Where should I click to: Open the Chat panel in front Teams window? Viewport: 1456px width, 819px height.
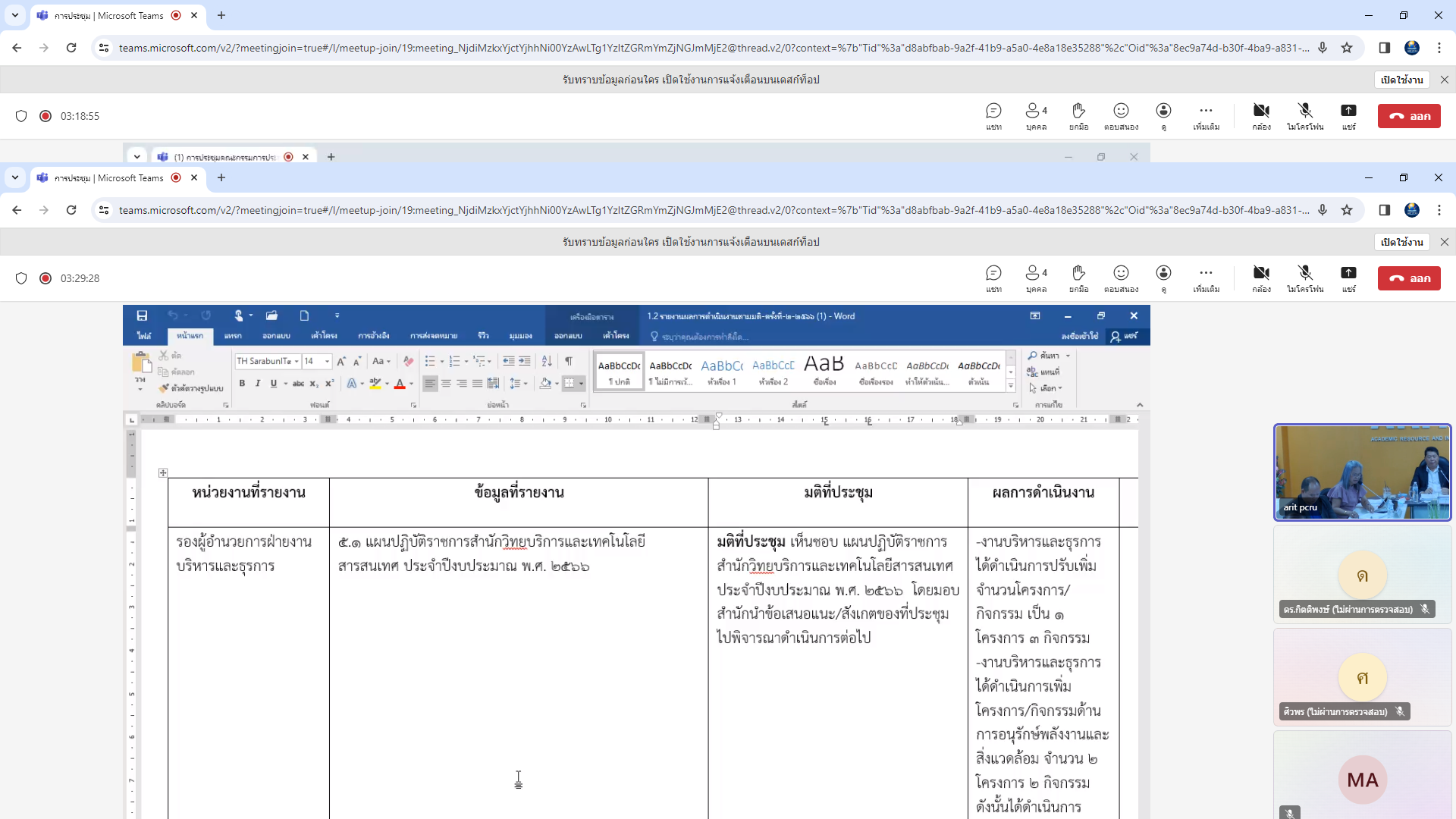[993, 278]
